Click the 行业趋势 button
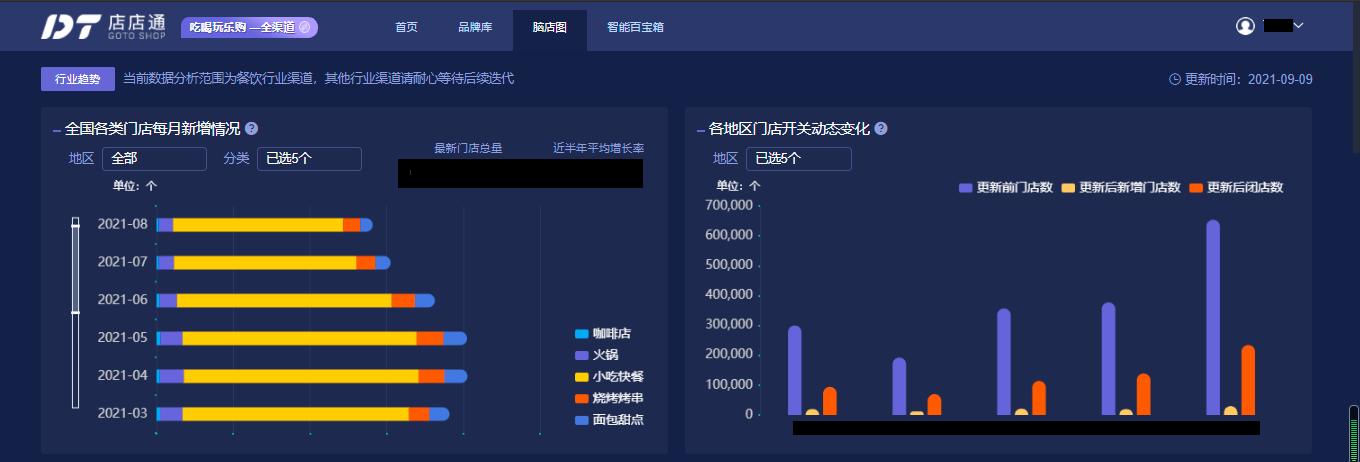The height and width of the screenshot is (462, 1360). point(78,79)
